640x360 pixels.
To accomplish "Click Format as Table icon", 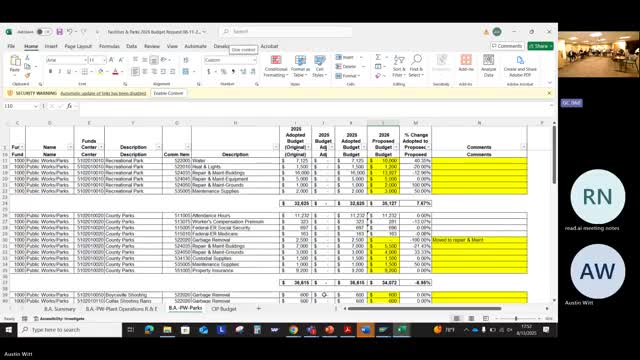I will [300, 66].
